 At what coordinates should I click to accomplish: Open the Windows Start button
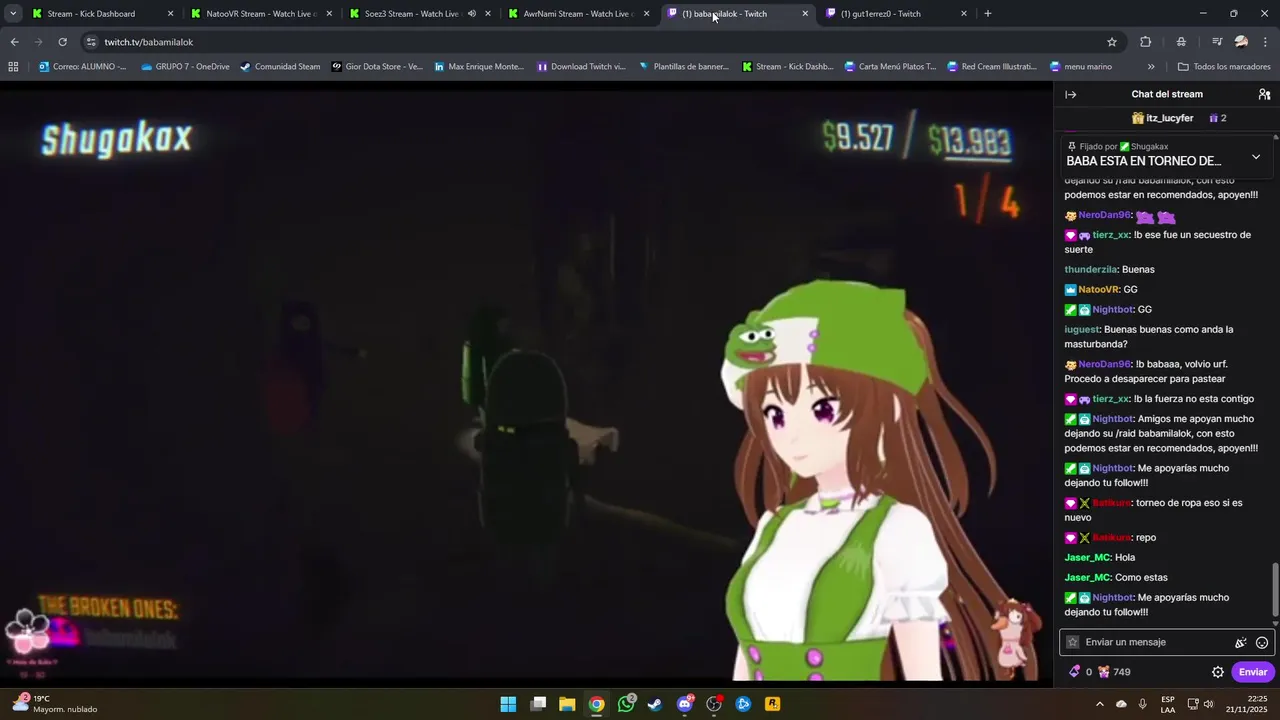(508, 704)
